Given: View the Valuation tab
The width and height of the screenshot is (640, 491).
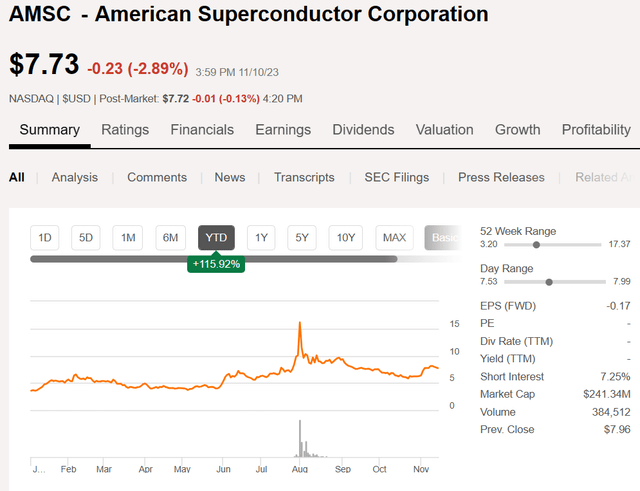Looking at the screenshot, I should pyautogui.click(x=444, y=130).
